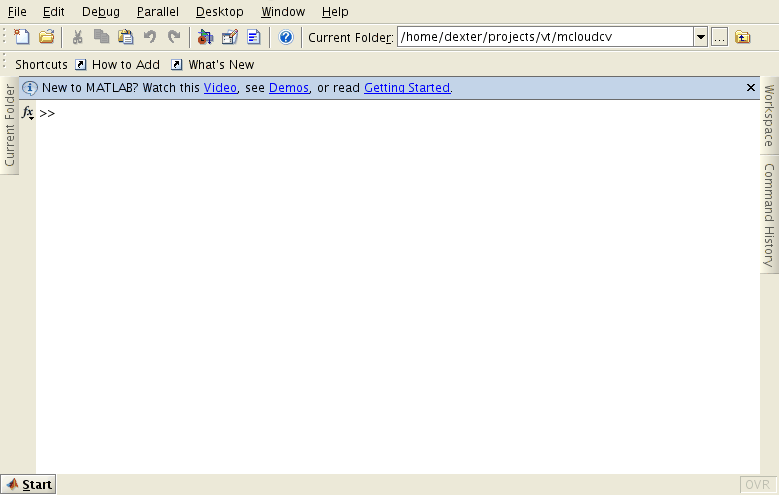The height and width of the screenshot is (495, 779).
Task: Click the info icon in the banner
Action: tap(30, 88)
